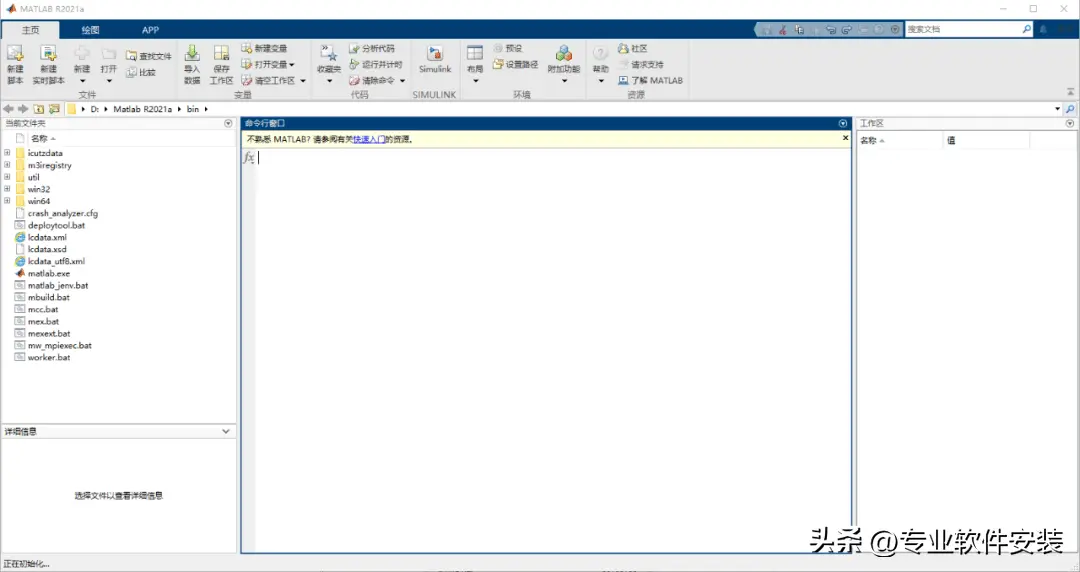Expand the icutzdata folder

coord(7,153)
